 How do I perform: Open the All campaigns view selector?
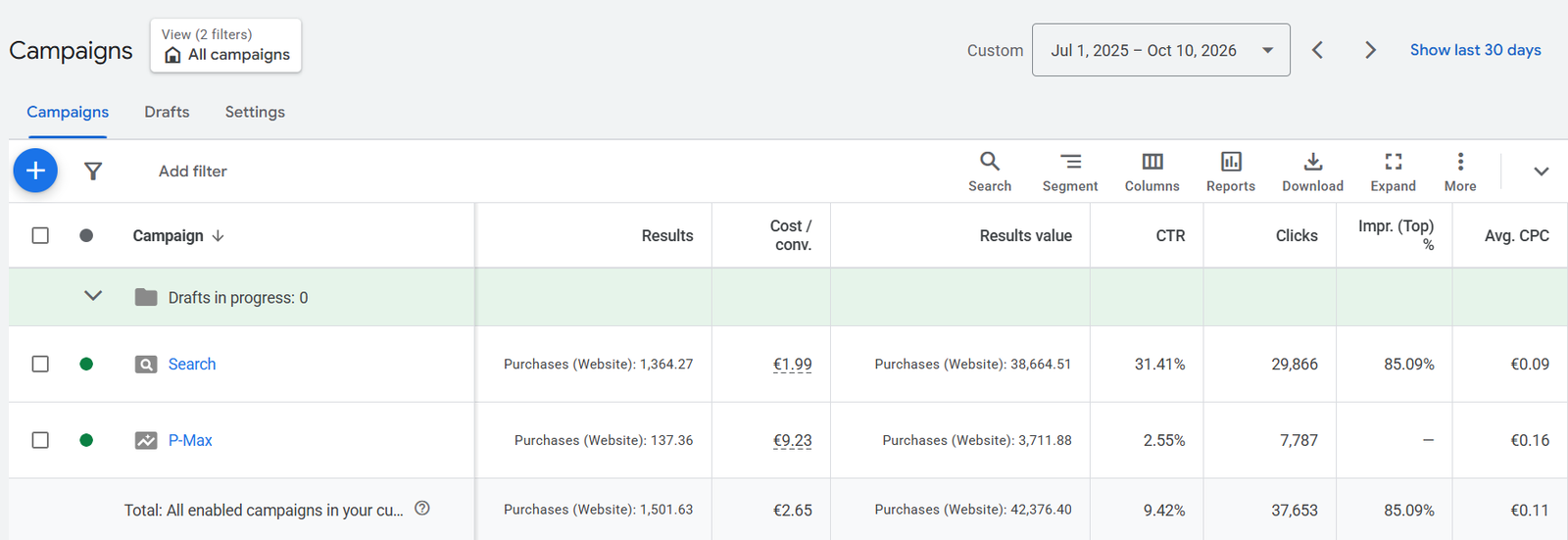pyautogui.click(x=225, y=45)
